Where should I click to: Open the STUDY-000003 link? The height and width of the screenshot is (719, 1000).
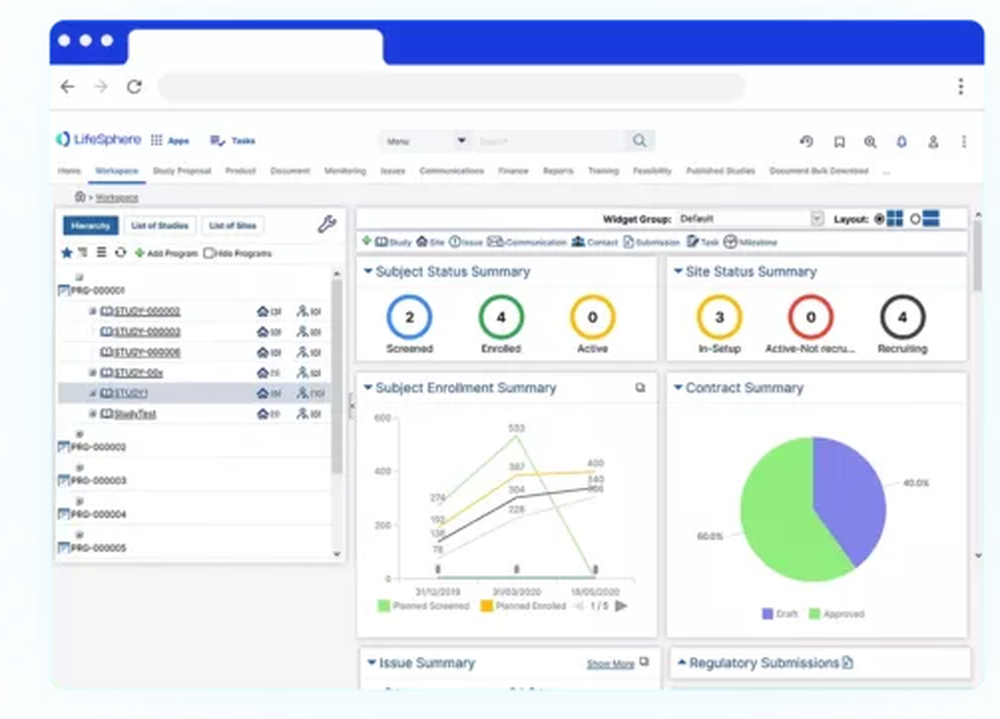(147, 332)
